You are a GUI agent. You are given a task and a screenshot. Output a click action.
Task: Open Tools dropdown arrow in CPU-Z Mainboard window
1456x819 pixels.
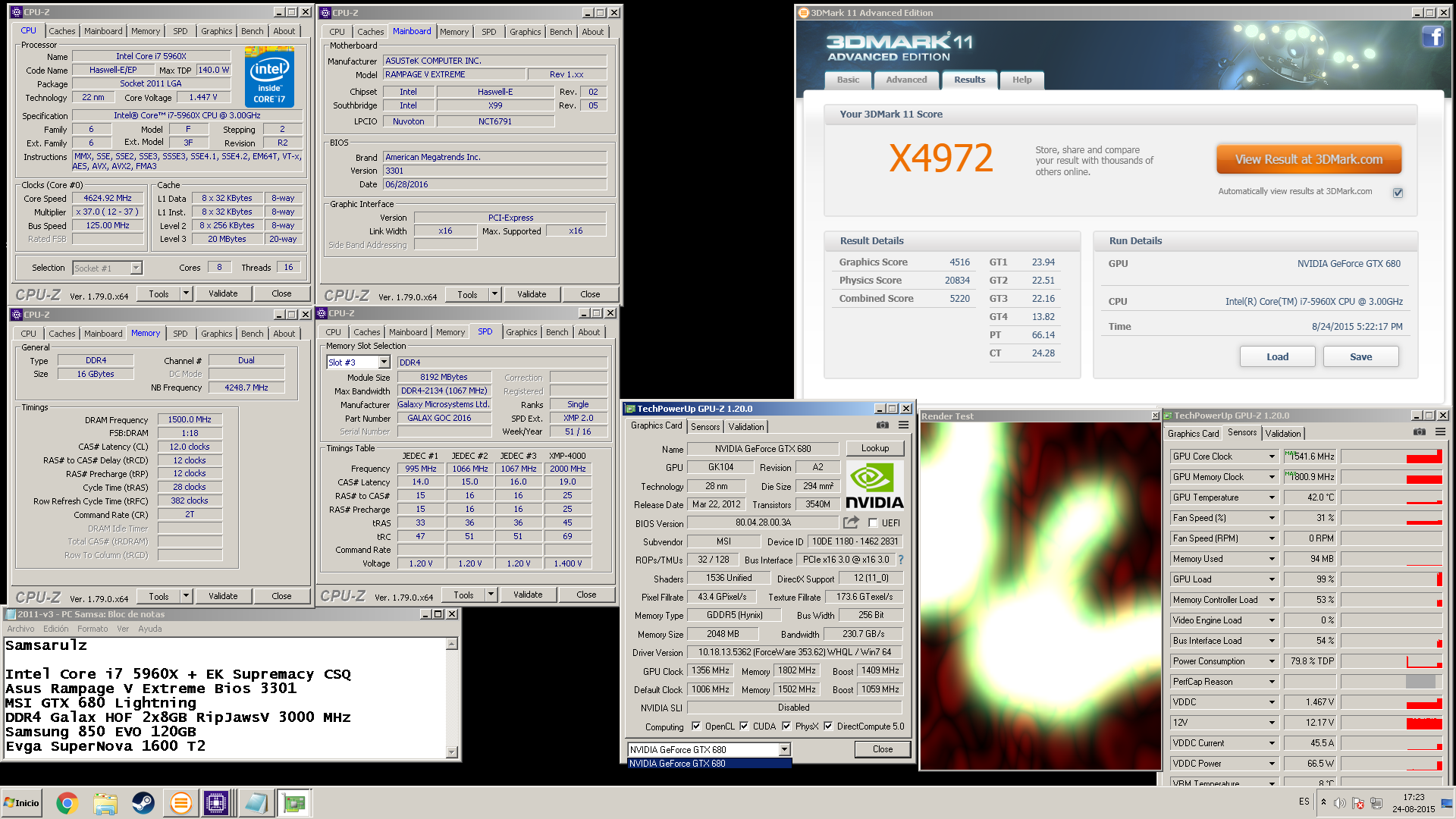click(x=494, y=294)
